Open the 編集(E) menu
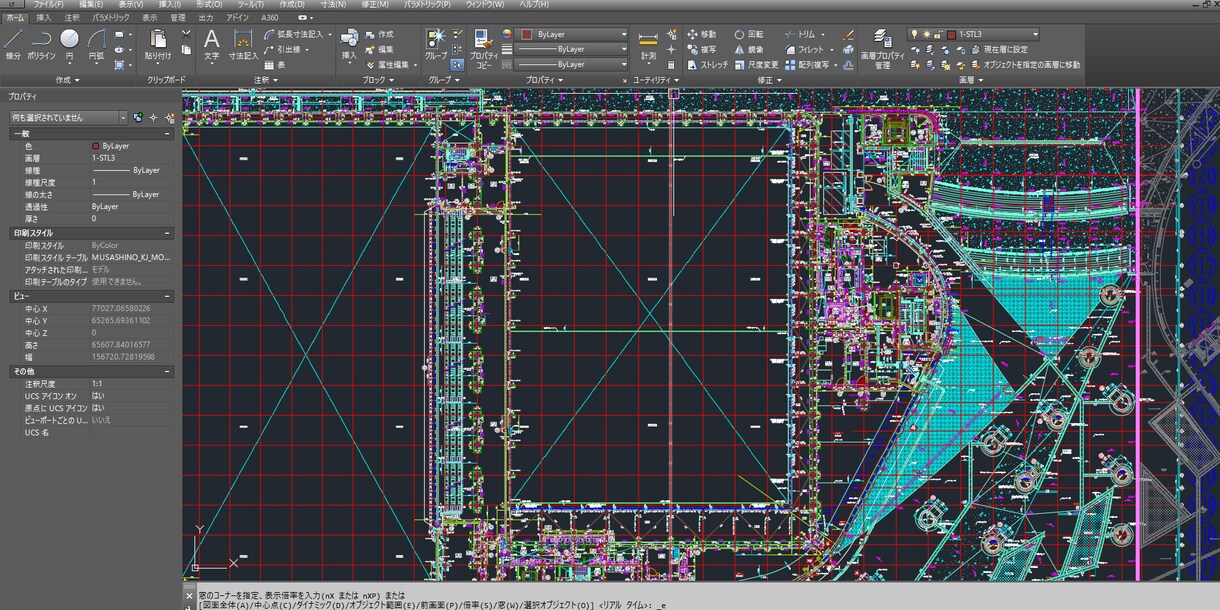1220x610 pixels. click(93, 4)
